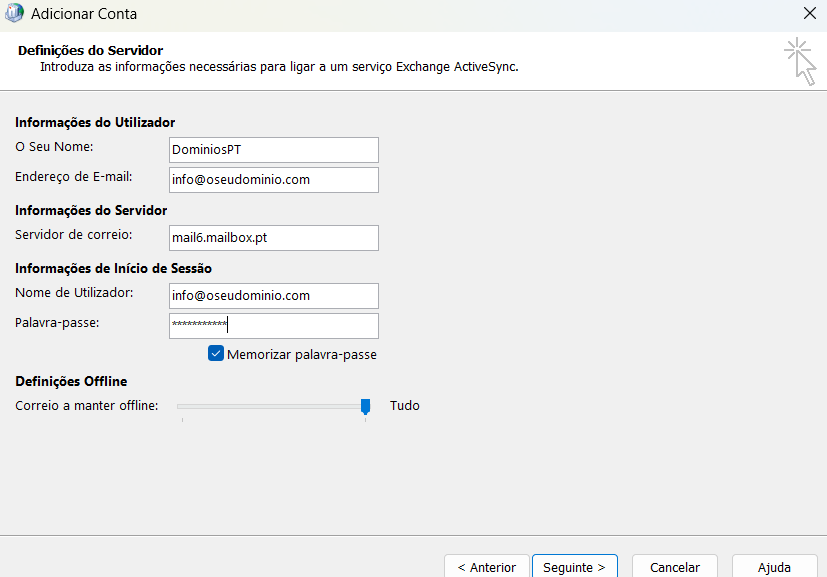Click the Servidor de correio field
Viewport: 827px width, 577px height.
pos(274,238)
